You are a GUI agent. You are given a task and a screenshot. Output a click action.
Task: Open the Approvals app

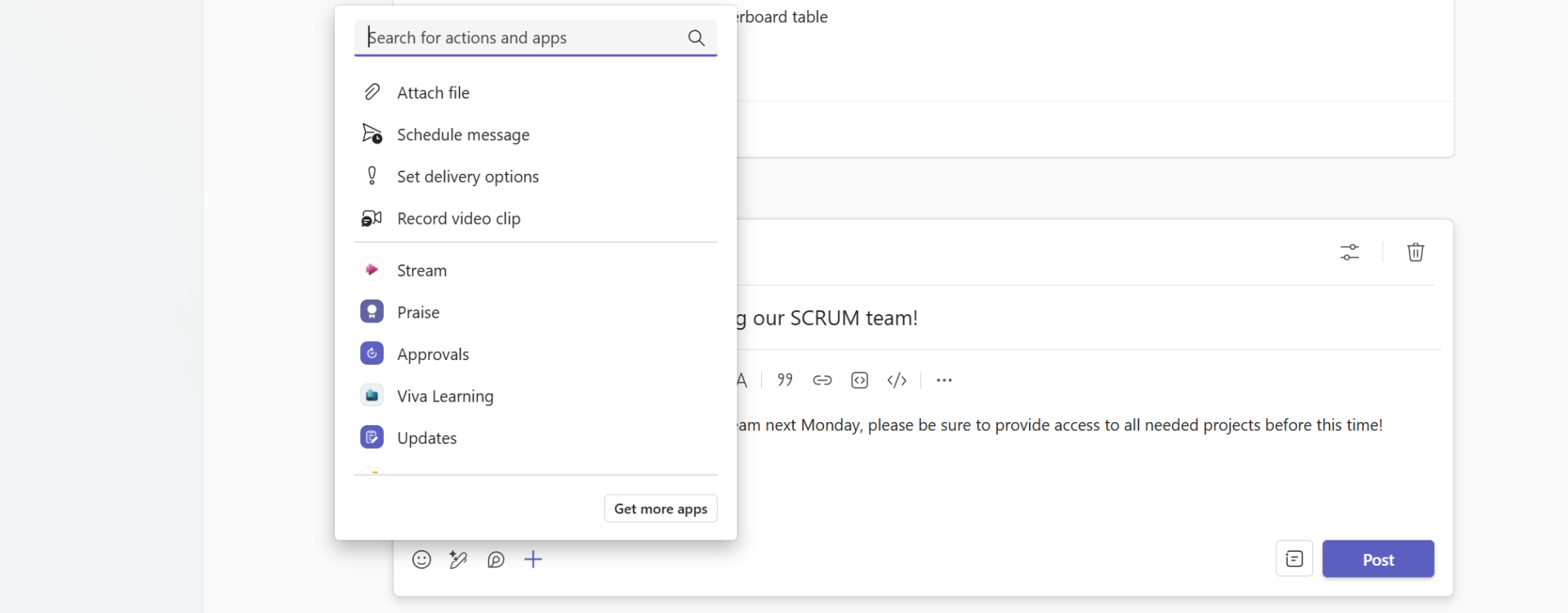433,354
